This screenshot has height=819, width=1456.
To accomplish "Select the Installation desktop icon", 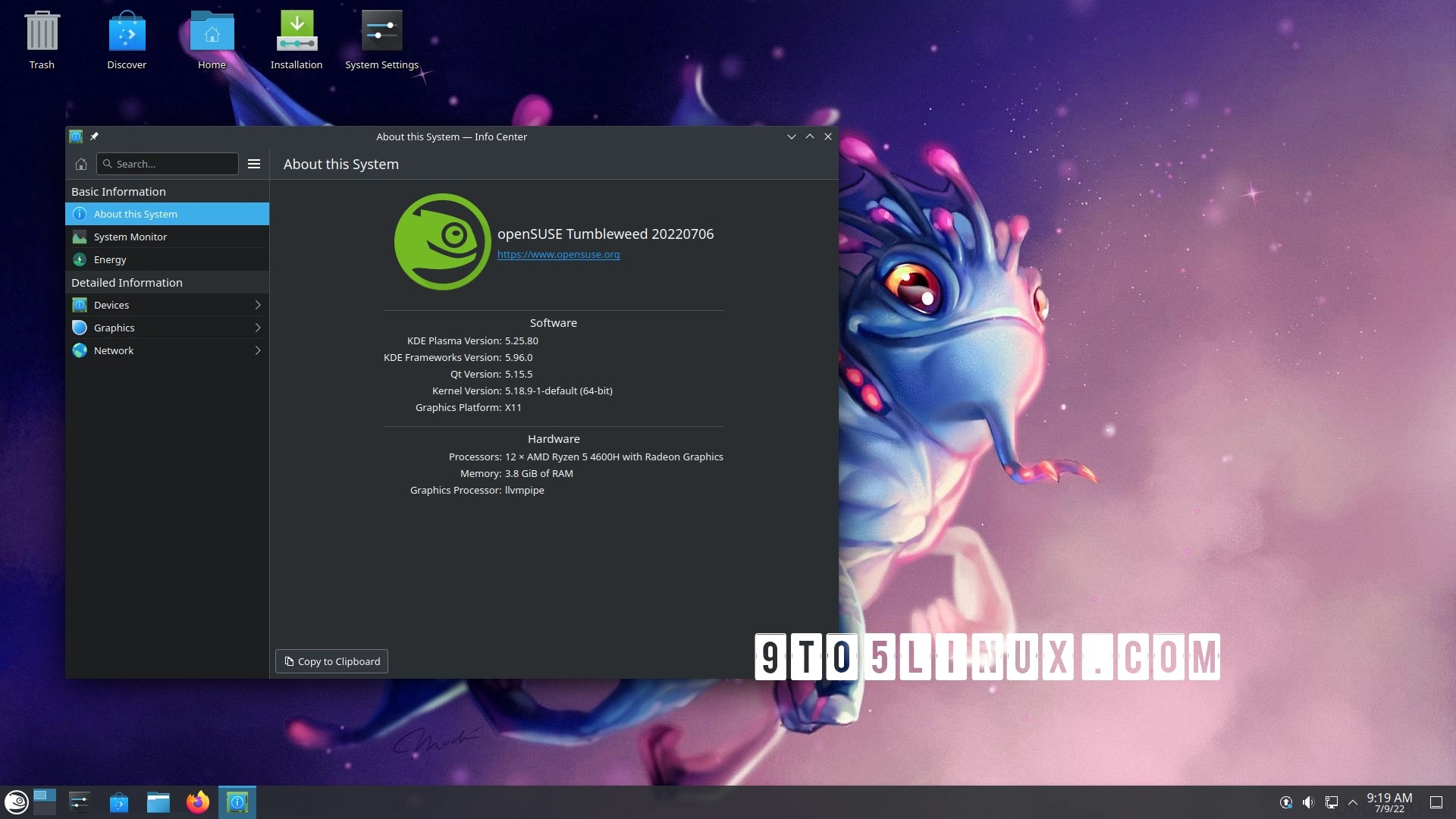I will click(x=297, y=40).
